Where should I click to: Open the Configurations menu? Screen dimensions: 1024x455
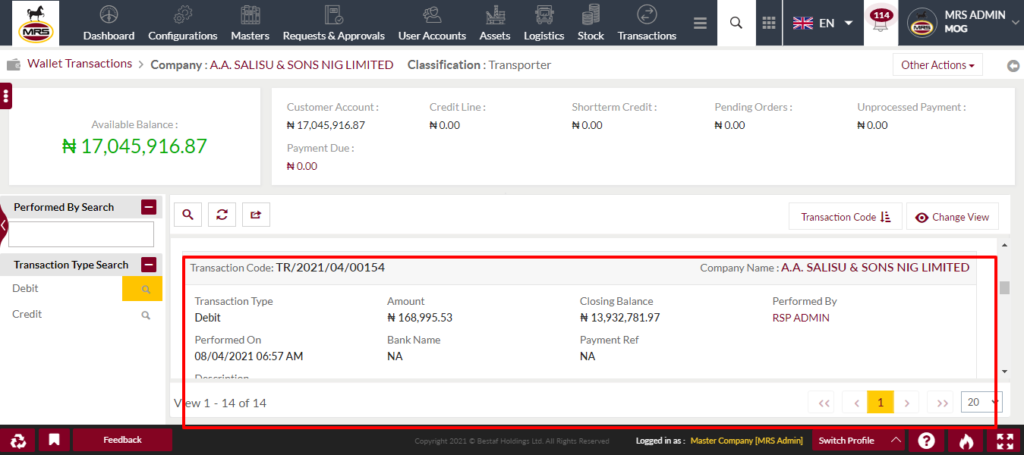click(x=182, y=23)
